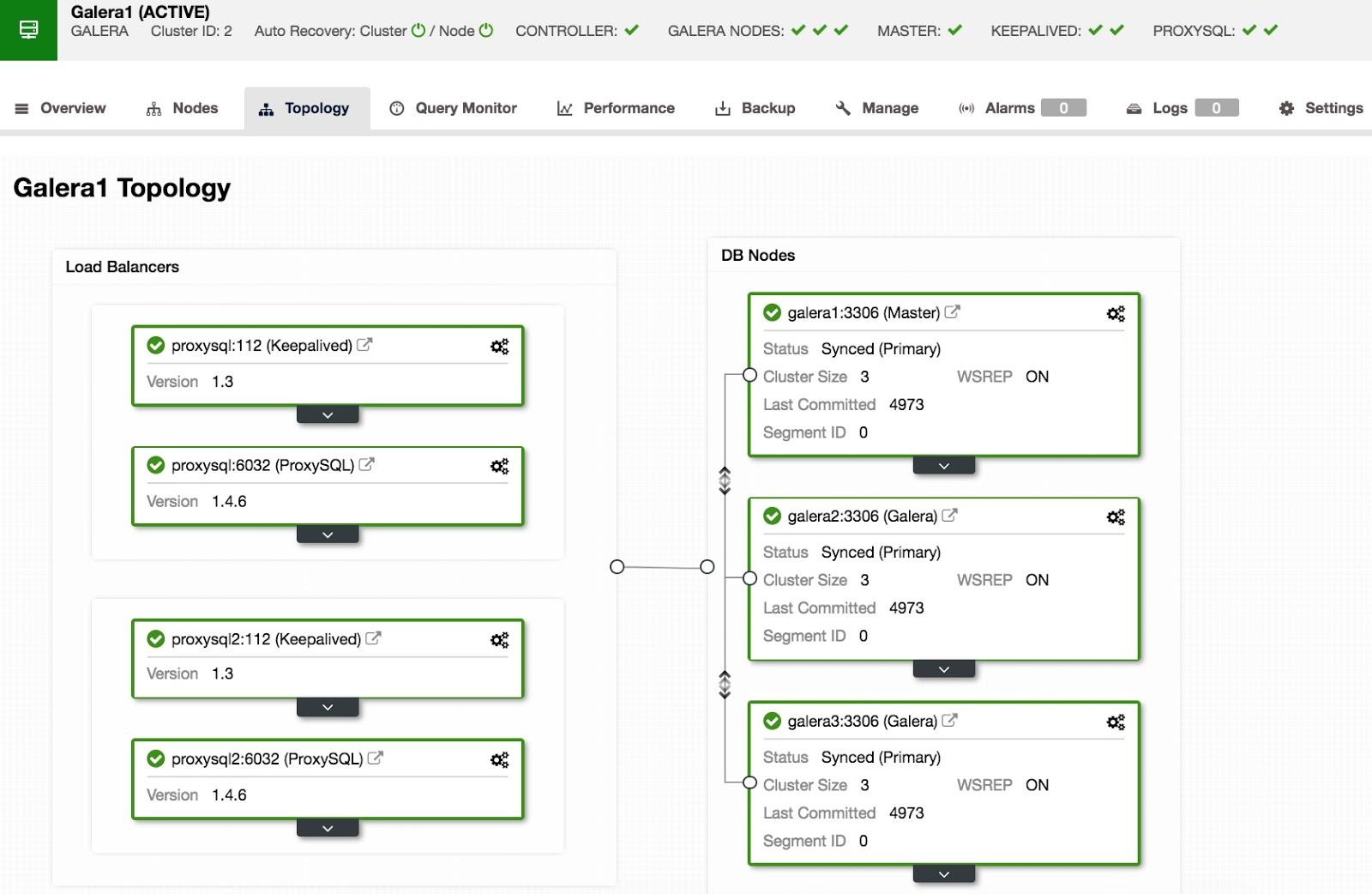
Task: Expand details under proxysql2:6032 ProxySQL card
Action: pyautogui.click(x=328, y=829)
